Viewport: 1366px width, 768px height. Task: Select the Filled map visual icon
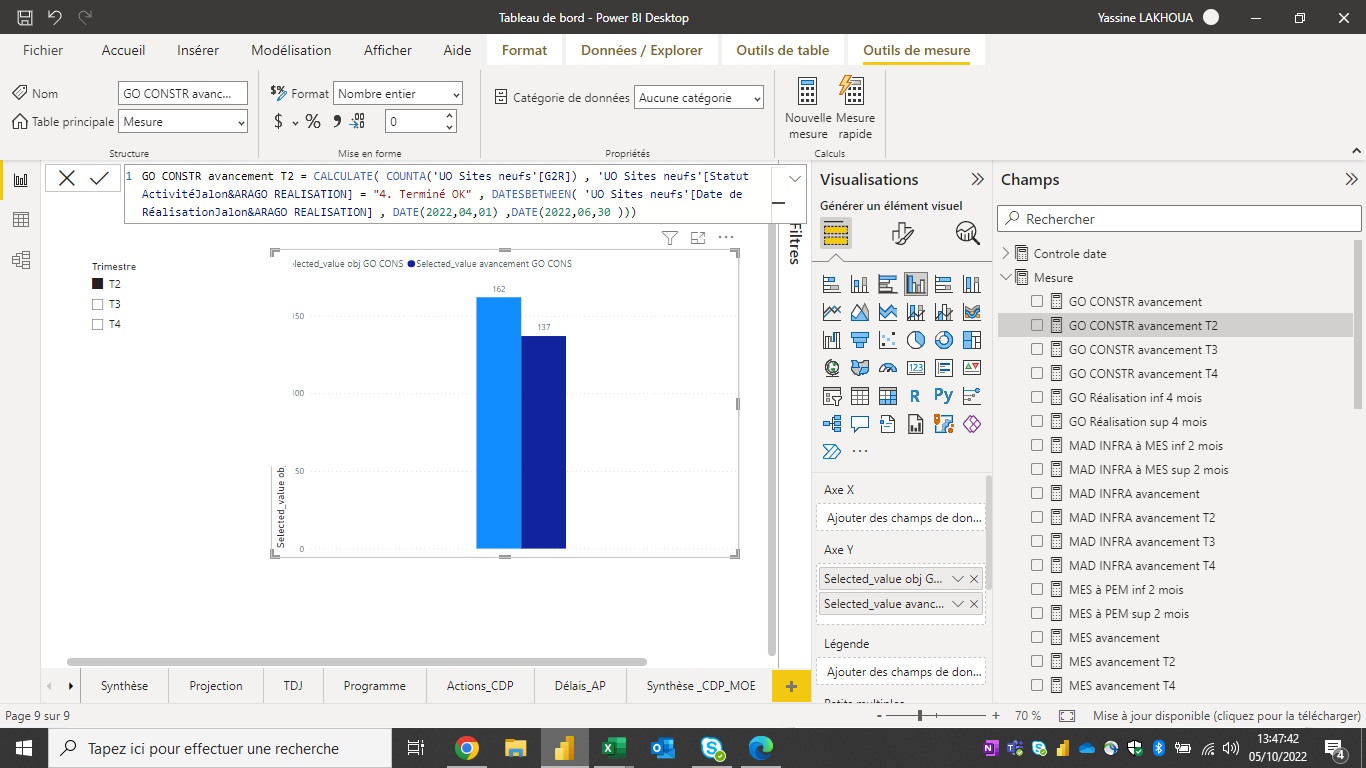click(x=860, y=368)
